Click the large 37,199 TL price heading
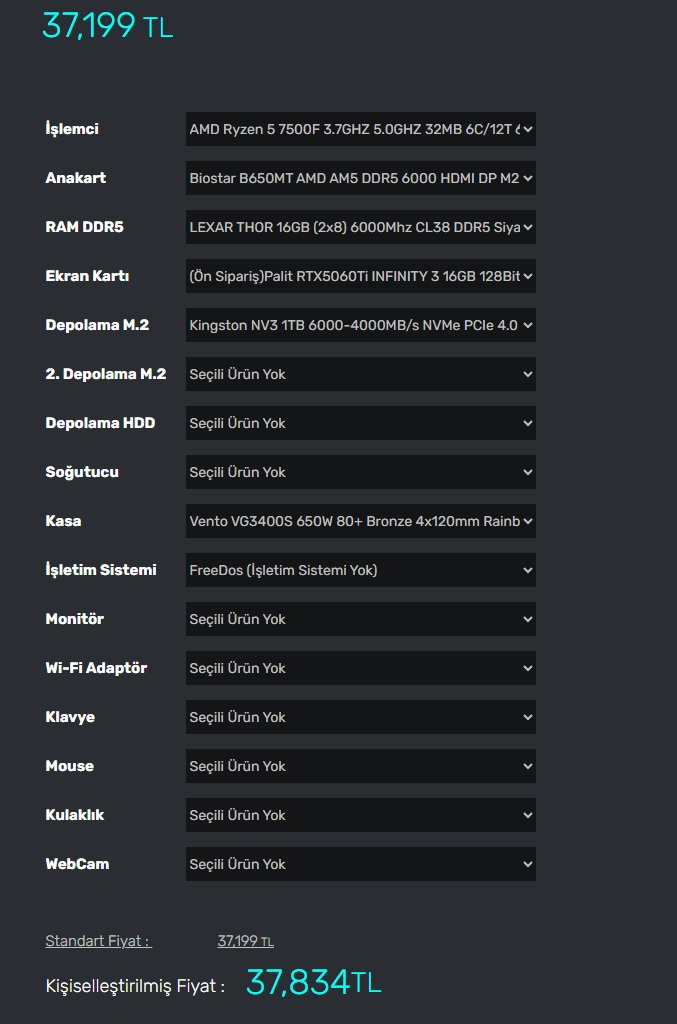Screen dimensions: 677x1024 (107, 25)
